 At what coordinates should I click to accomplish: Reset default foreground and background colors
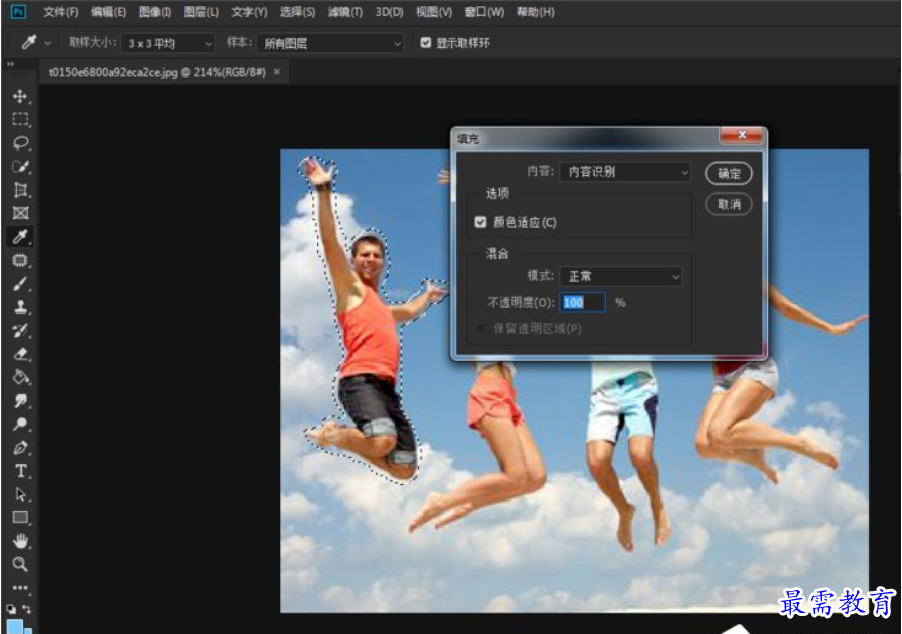point(11,609)
